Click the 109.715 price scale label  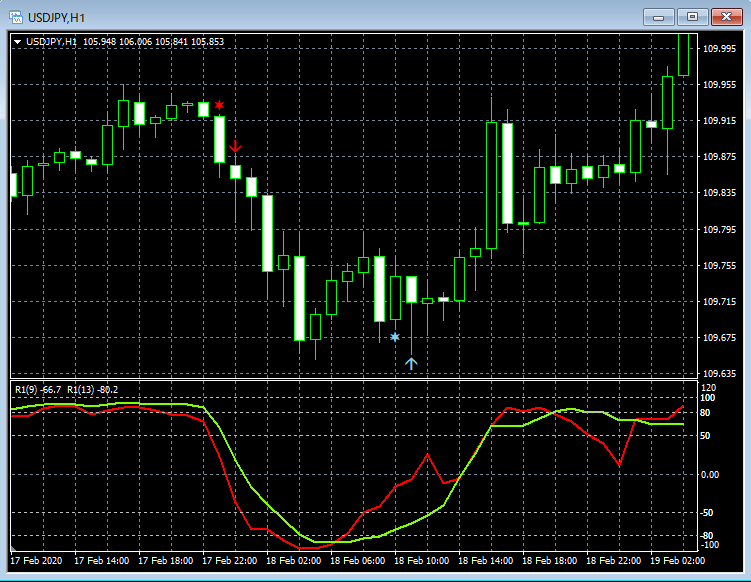719,301
